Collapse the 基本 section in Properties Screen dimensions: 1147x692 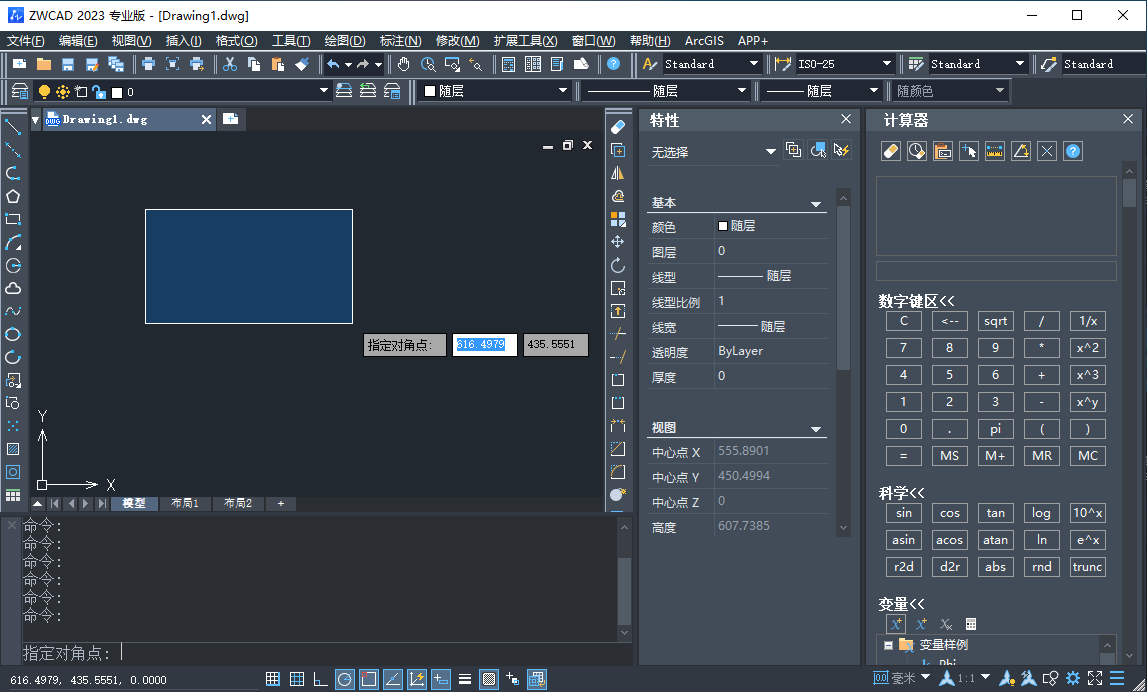pyautogui.click(x=816, y=204)
